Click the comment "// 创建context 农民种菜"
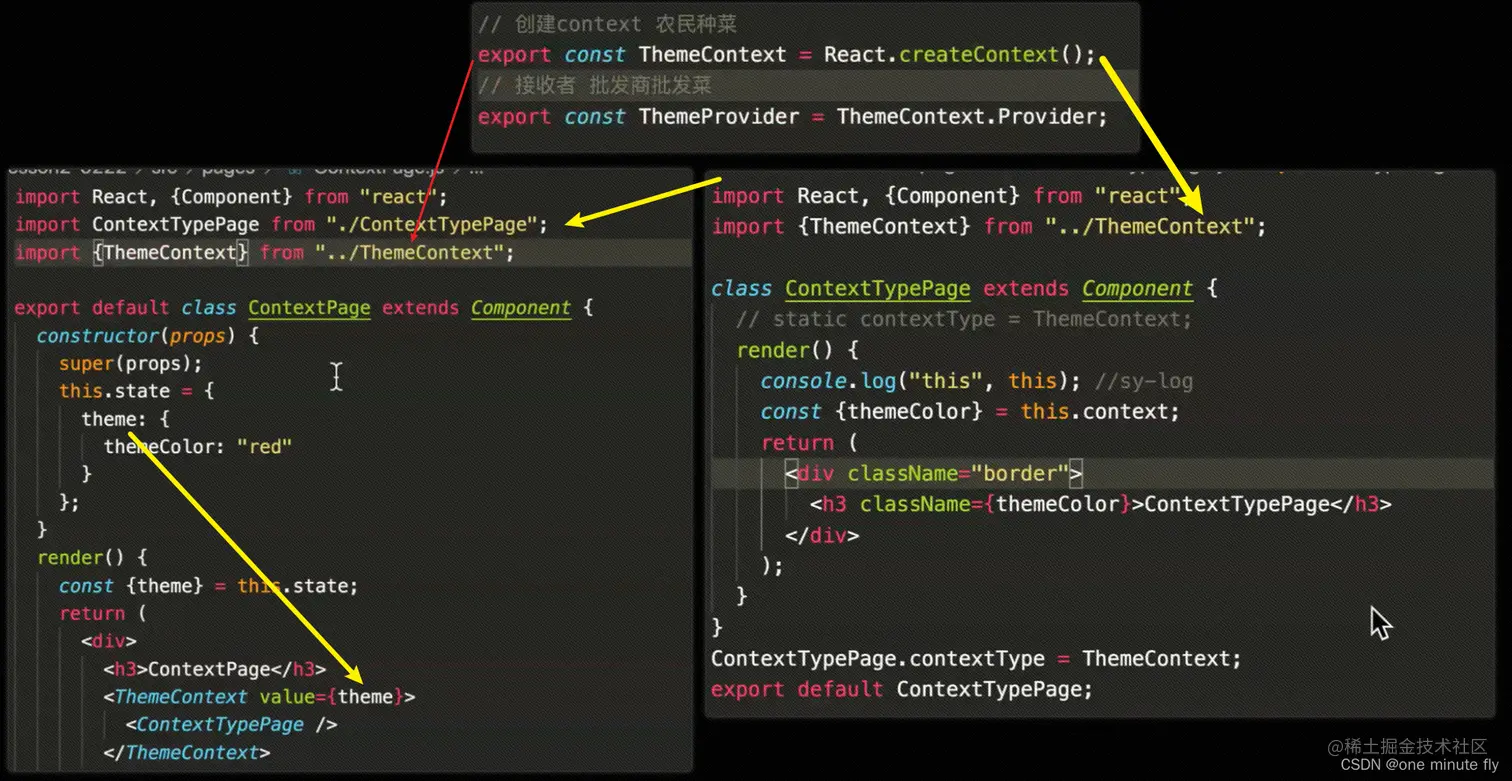 click(607, 24)
